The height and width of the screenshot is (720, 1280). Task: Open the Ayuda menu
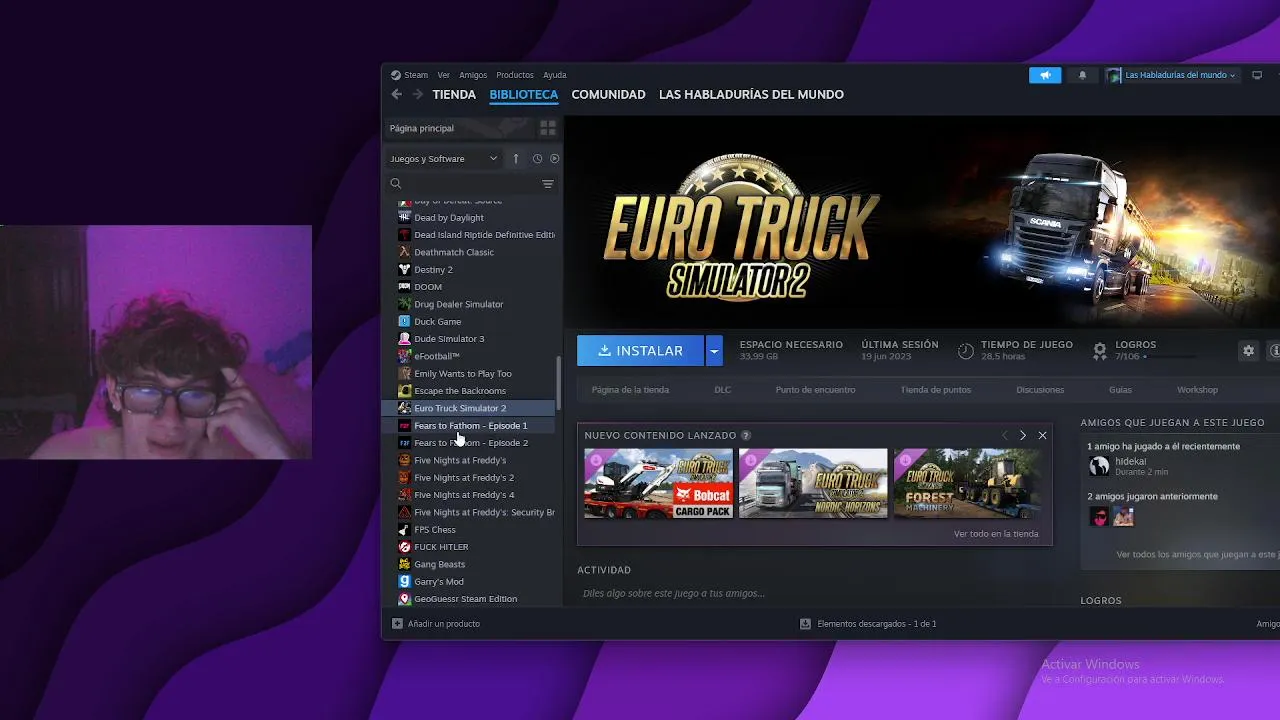[554, 75]
